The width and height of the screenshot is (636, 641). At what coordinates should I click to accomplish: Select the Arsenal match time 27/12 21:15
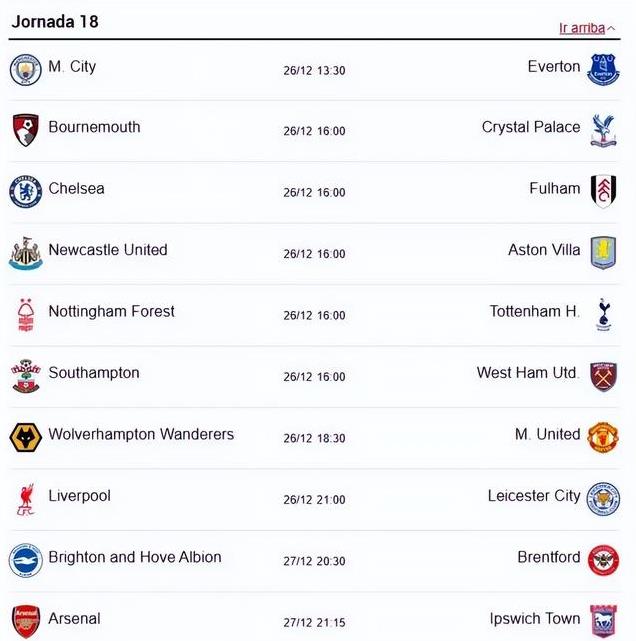[314, 623]
